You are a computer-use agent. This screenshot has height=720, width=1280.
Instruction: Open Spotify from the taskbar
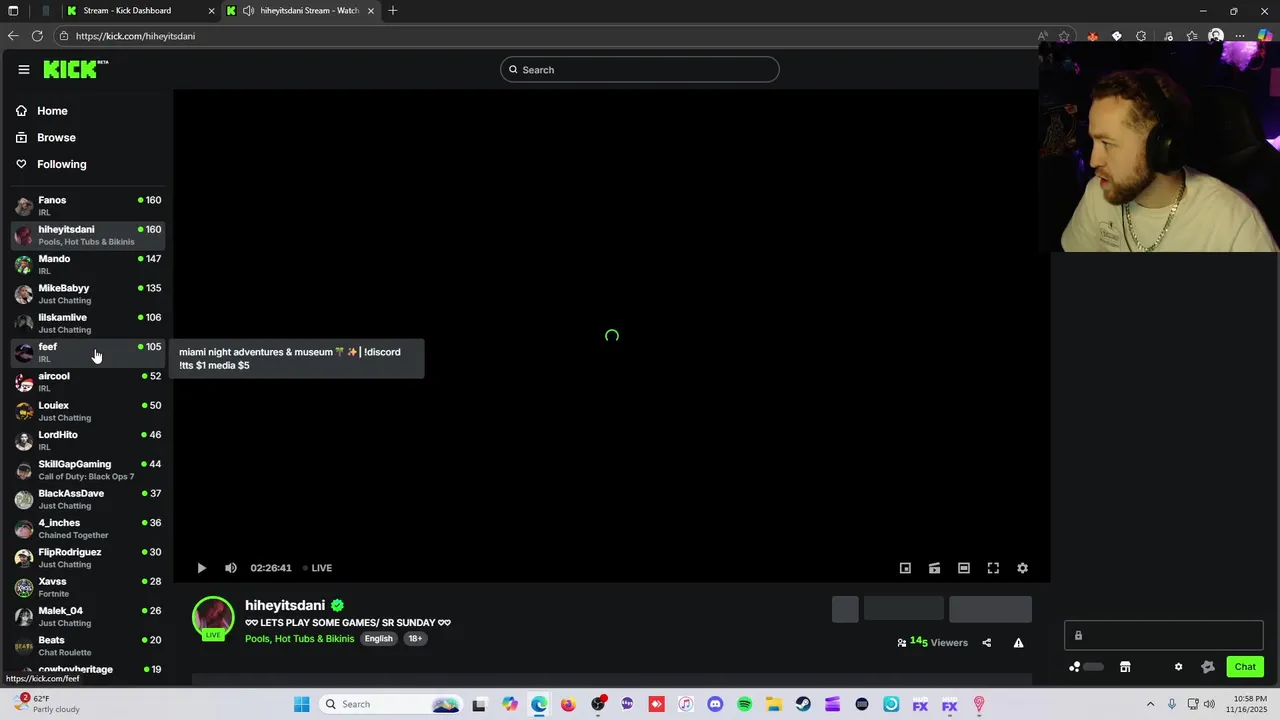click(x=744, y=704)
